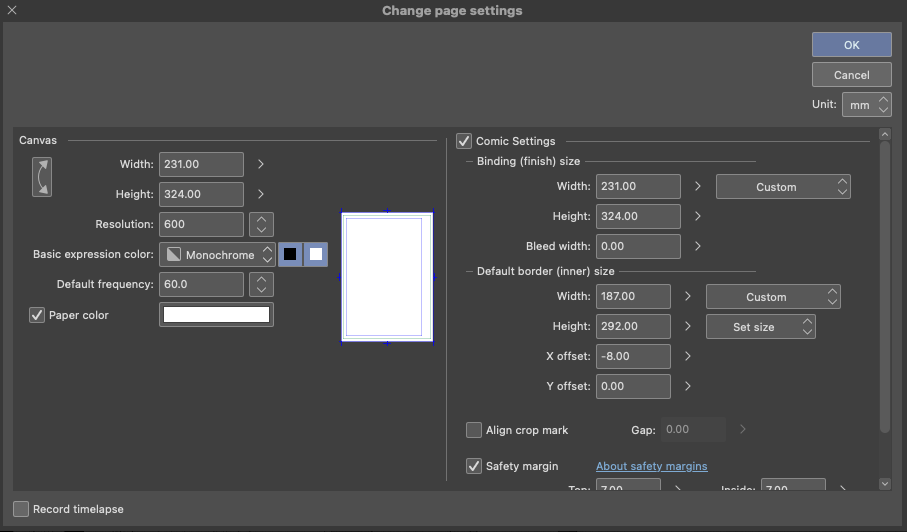Click the white Paper color swatch

point(216,315)
